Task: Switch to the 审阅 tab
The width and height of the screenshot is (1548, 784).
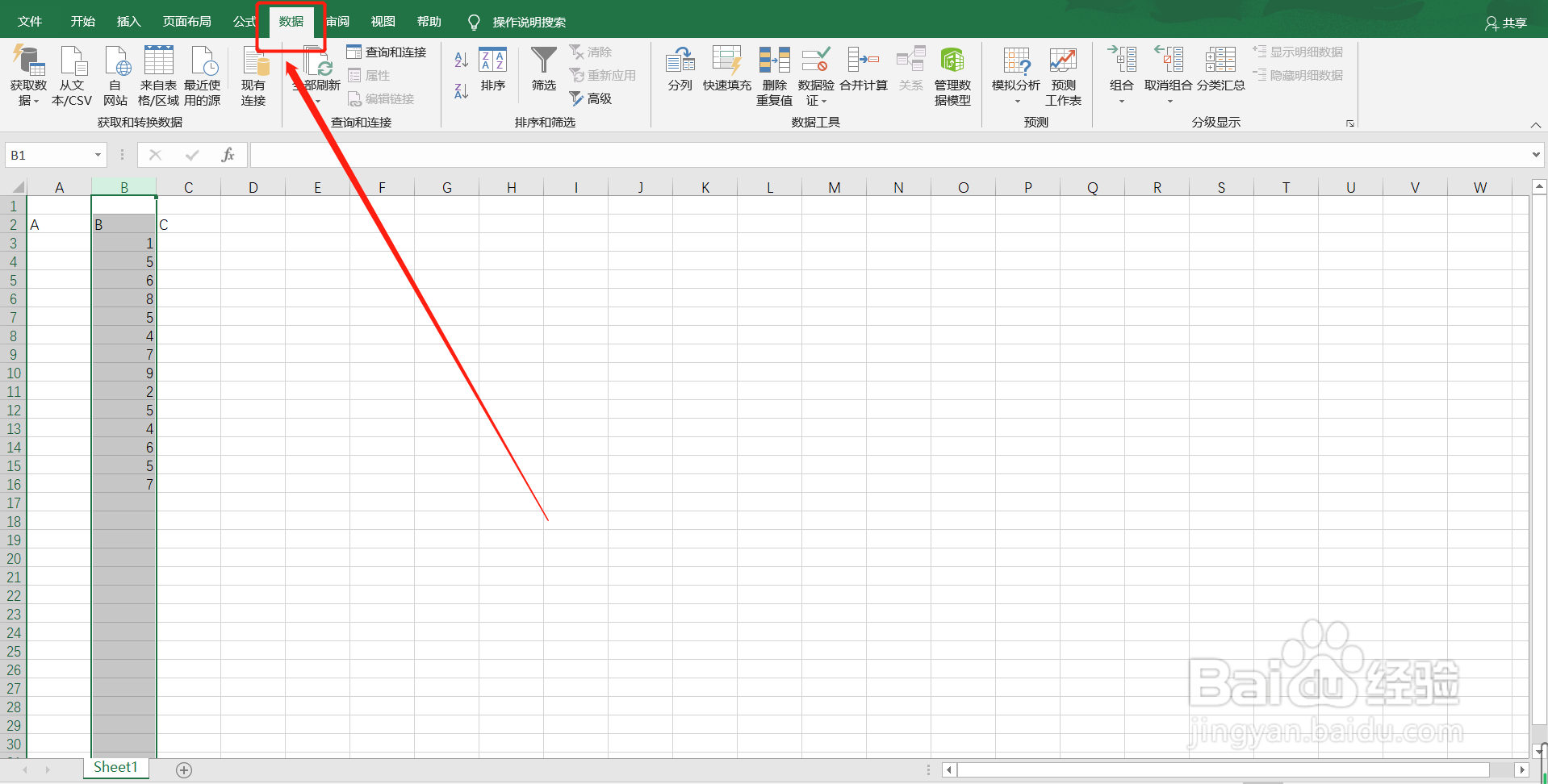Action: click(x=337, y=22)
